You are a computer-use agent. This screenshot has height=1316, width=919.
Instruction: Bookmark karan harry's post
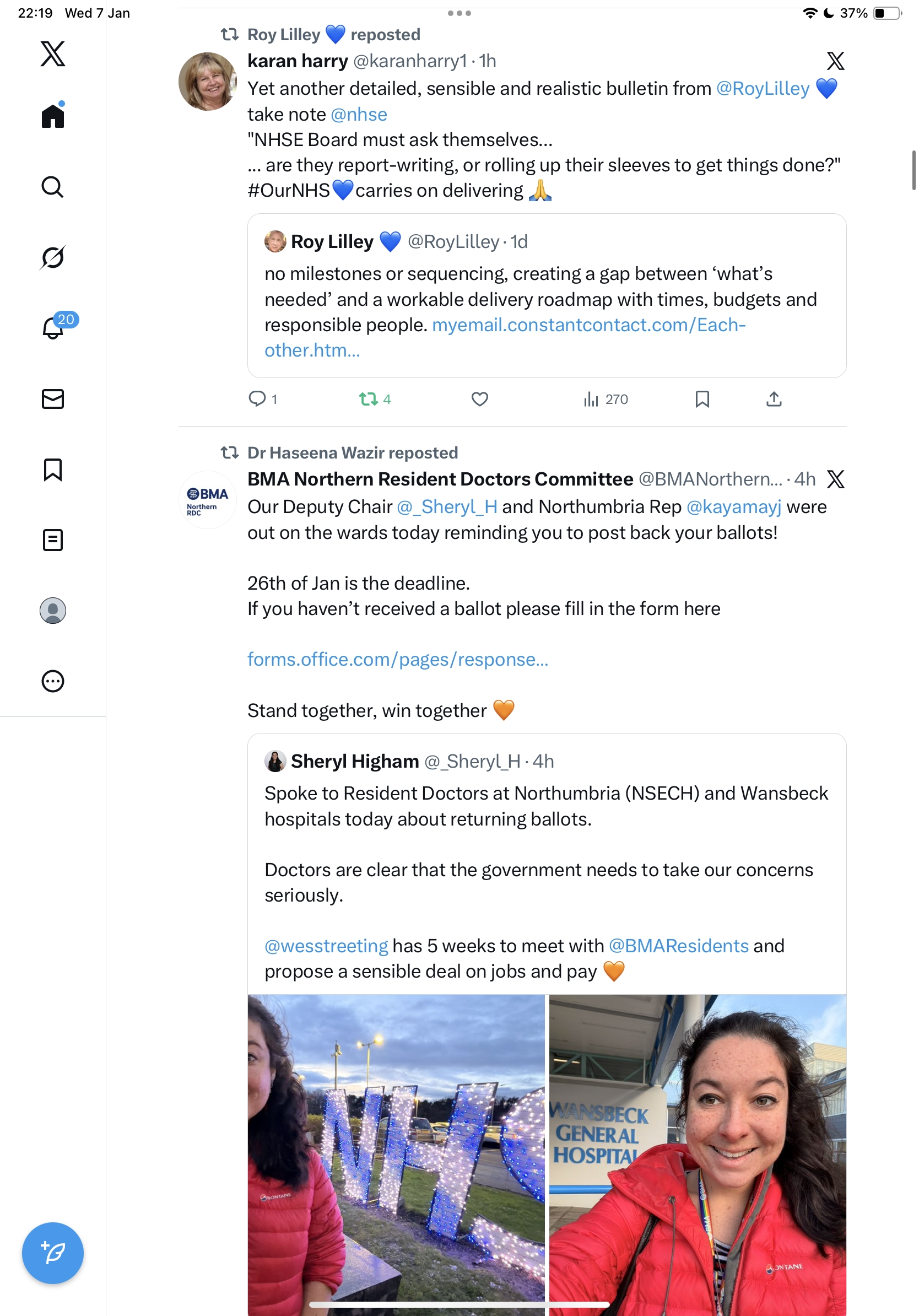702,399
